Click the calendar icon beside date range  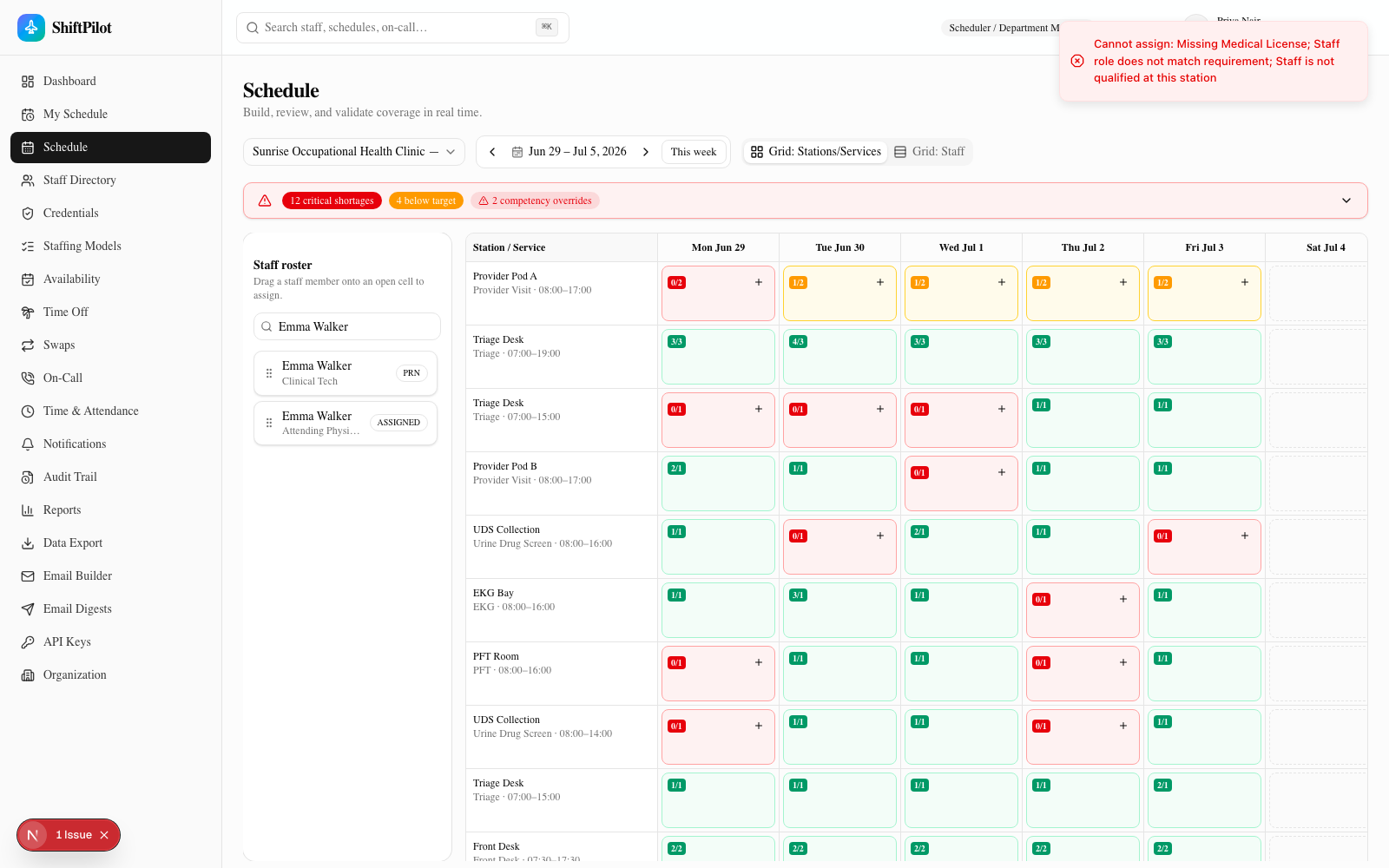tap(517, 152)
